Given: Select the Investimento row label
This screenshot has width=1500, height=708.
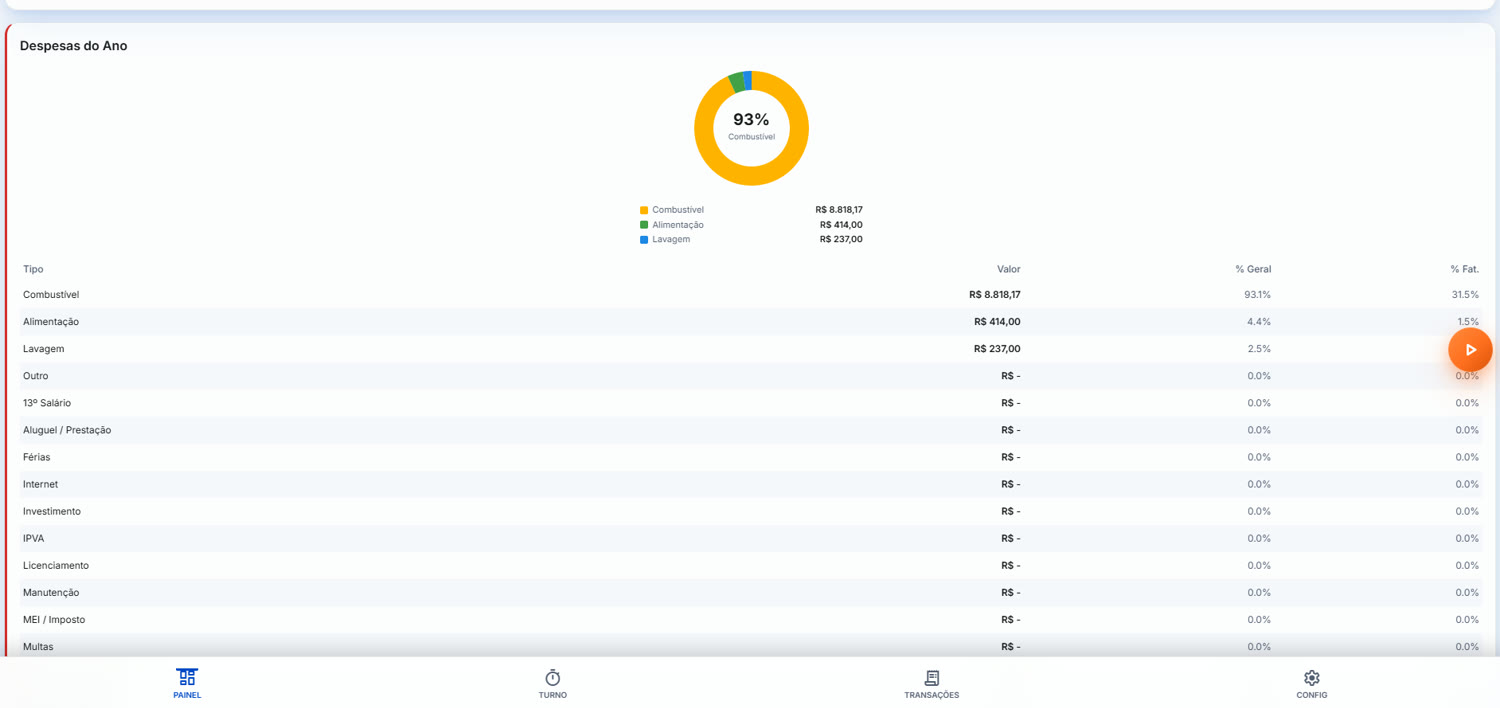Looking at the screenshot, I should pyautogui.click(x=52, y=511).
